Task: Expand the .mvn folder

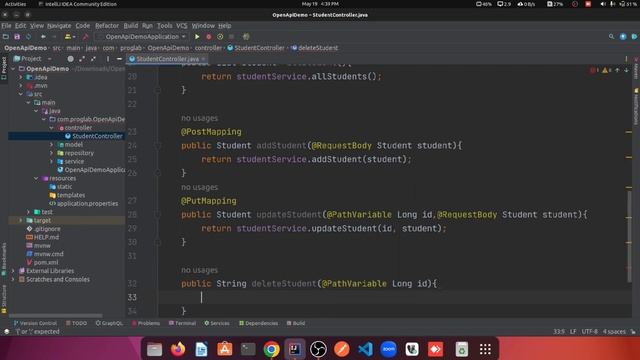Action: tap(21, 86)
